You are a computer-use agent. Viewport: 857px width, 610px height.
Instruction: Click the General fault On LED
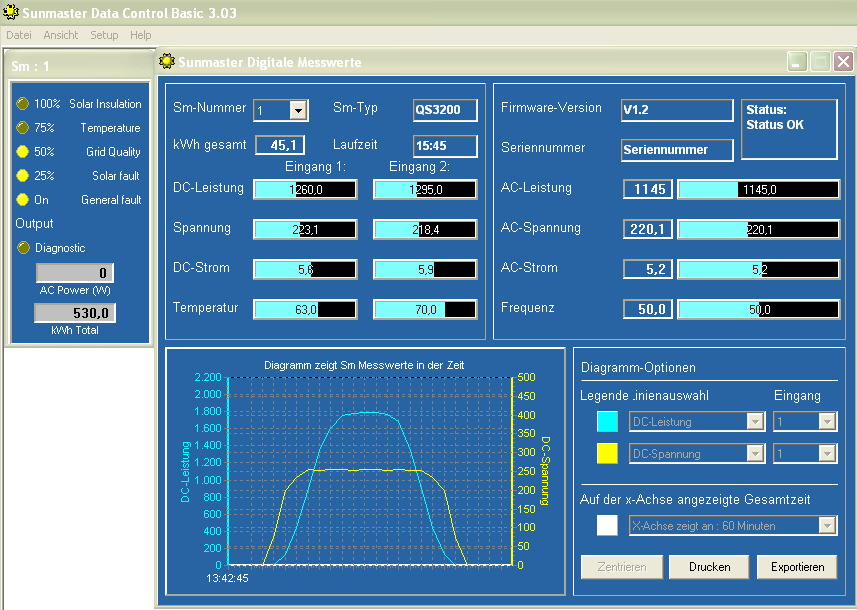point(22,200)
